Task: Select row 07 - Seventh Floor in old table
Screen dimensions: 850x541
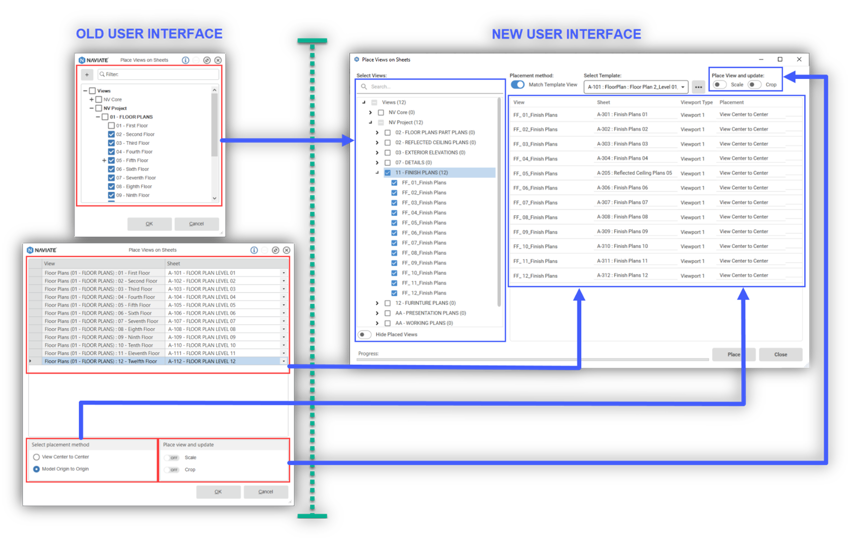Action: (x=157, y=321)
